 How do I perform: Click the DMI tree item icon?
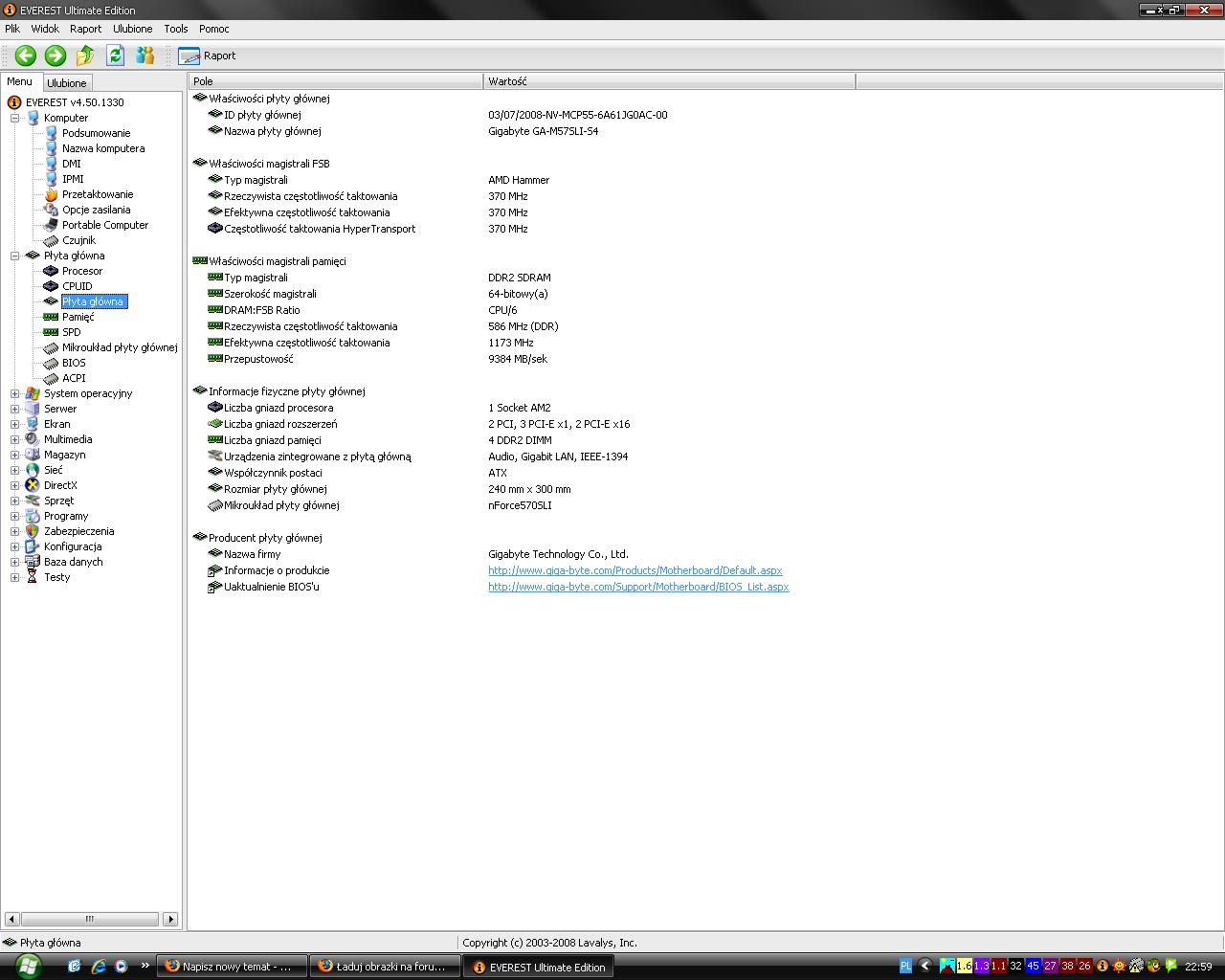point(51,164)
